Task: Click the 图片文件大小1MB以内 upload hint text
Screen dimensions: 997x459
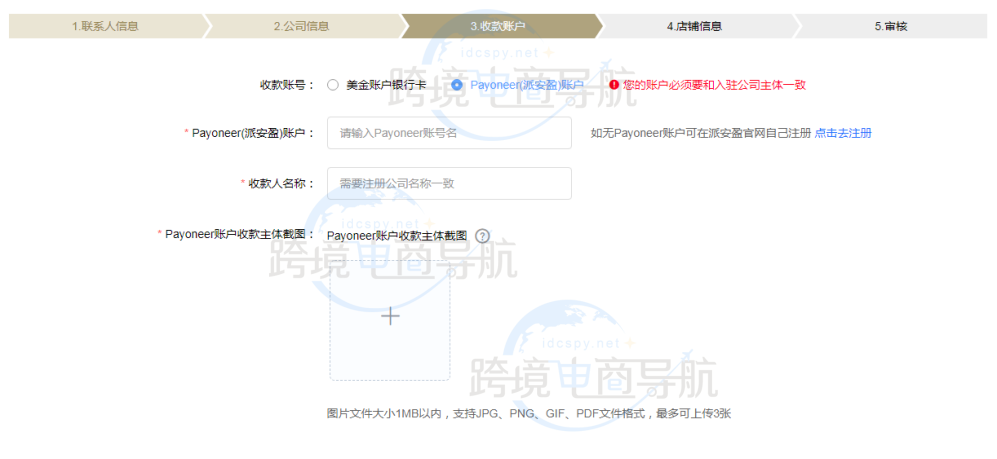Action: point(528,413)
